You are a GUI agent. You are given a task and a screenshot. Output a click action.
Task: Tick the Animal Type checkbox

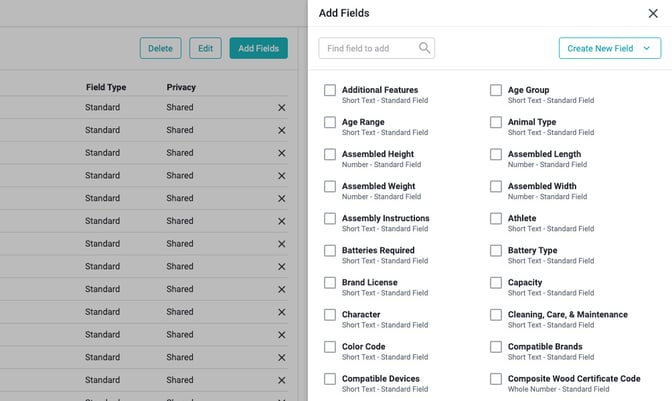pyautogui.click(x=496, y=122)
